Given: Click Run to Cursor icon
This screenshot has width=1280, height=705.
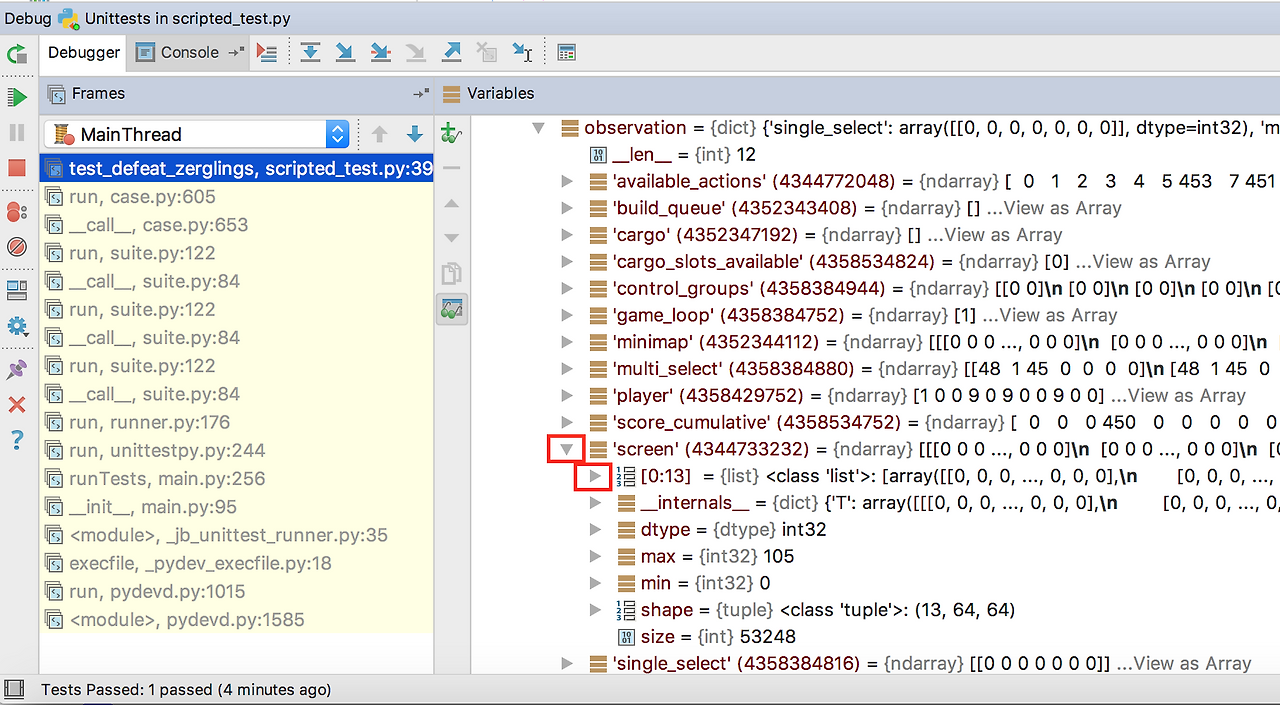Looking at the screenshot, I should (x=522, y=53).
